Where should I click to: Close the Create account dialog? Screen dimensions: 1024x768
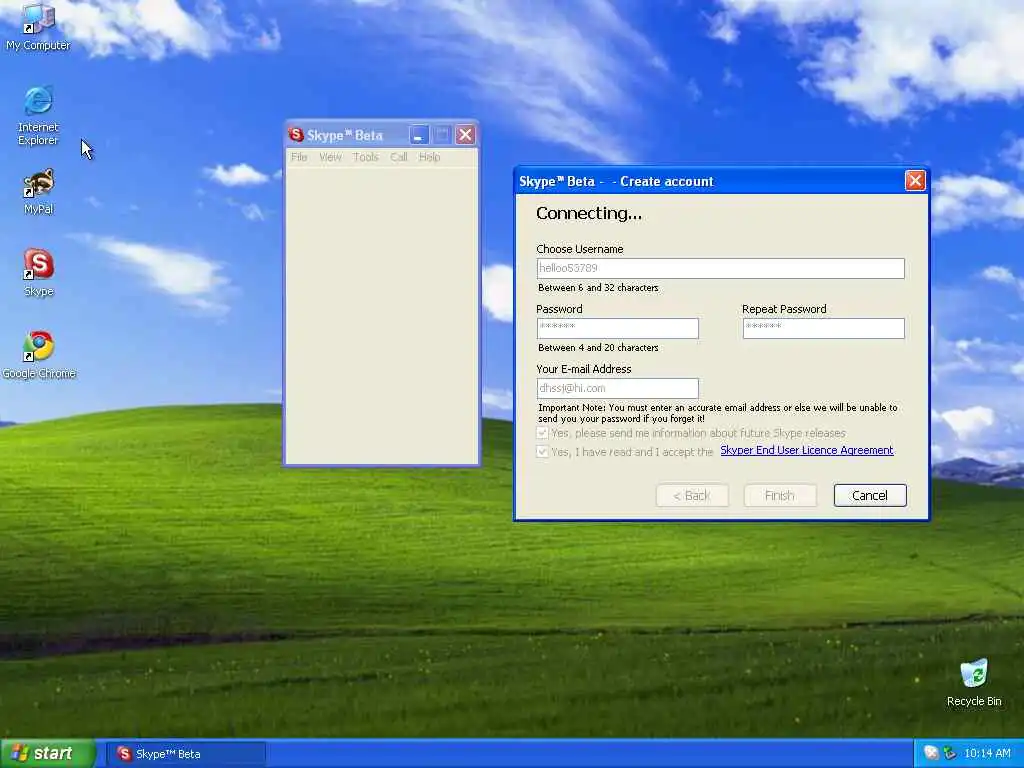pos(915,181)
